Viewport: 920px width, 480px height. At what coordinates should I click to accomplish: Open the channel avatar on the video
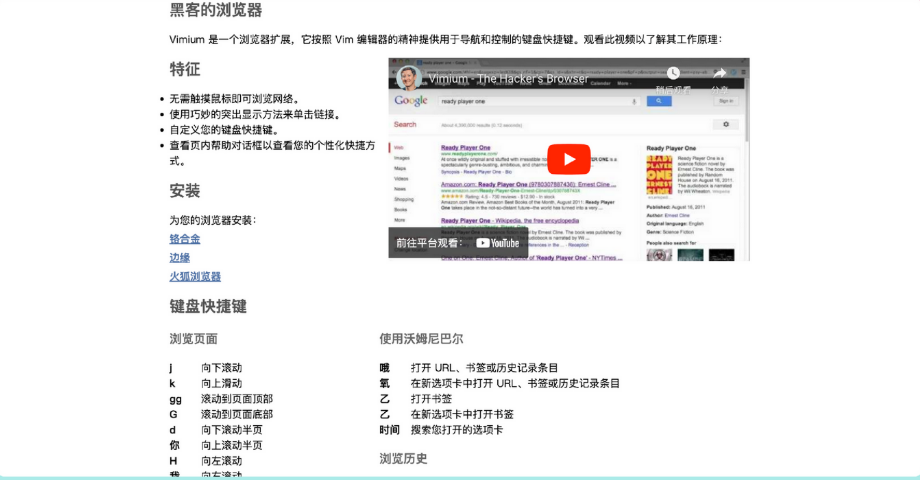point(409,78)
